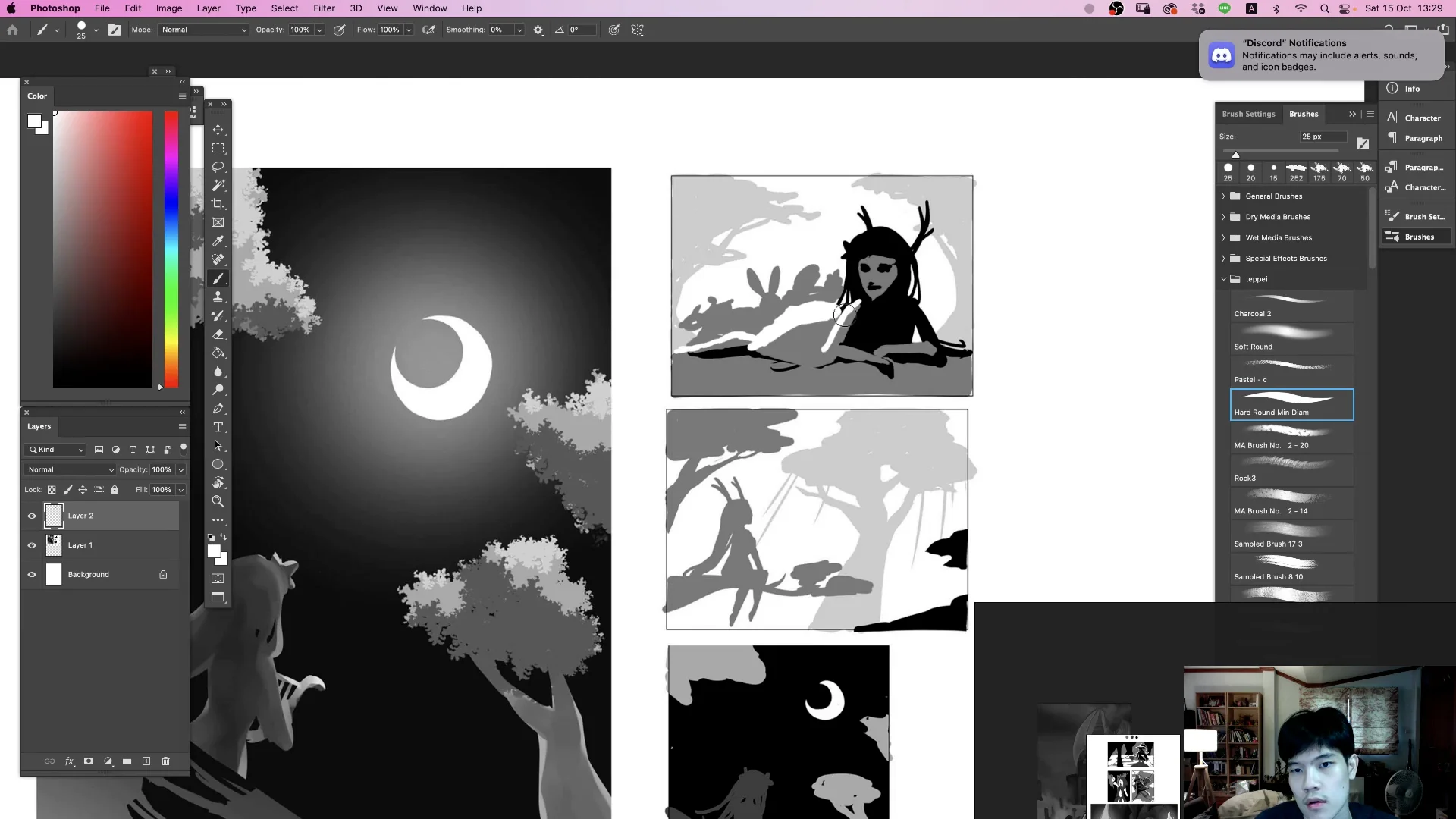Add a layer mask to Layer 2

(89, 761)
